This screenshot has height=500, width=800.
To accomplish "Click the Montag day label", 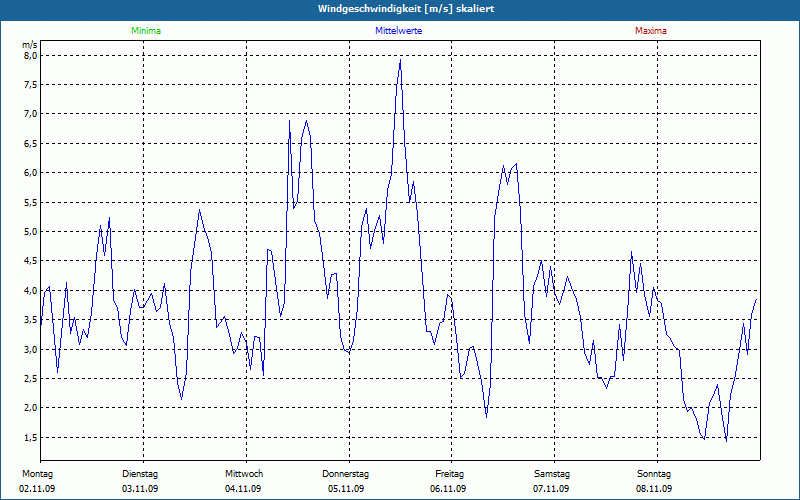I will point(37,474).
